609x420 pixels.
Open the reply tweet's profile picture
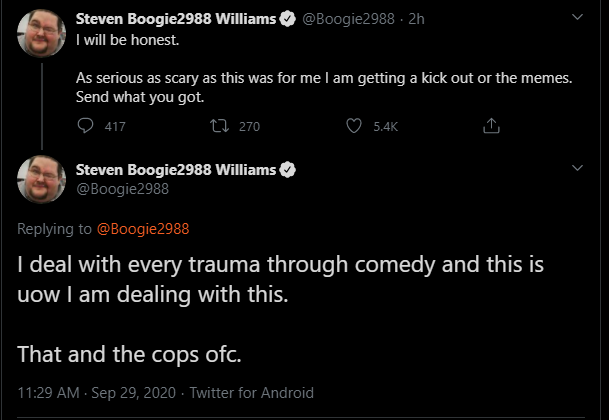(41, 179)
